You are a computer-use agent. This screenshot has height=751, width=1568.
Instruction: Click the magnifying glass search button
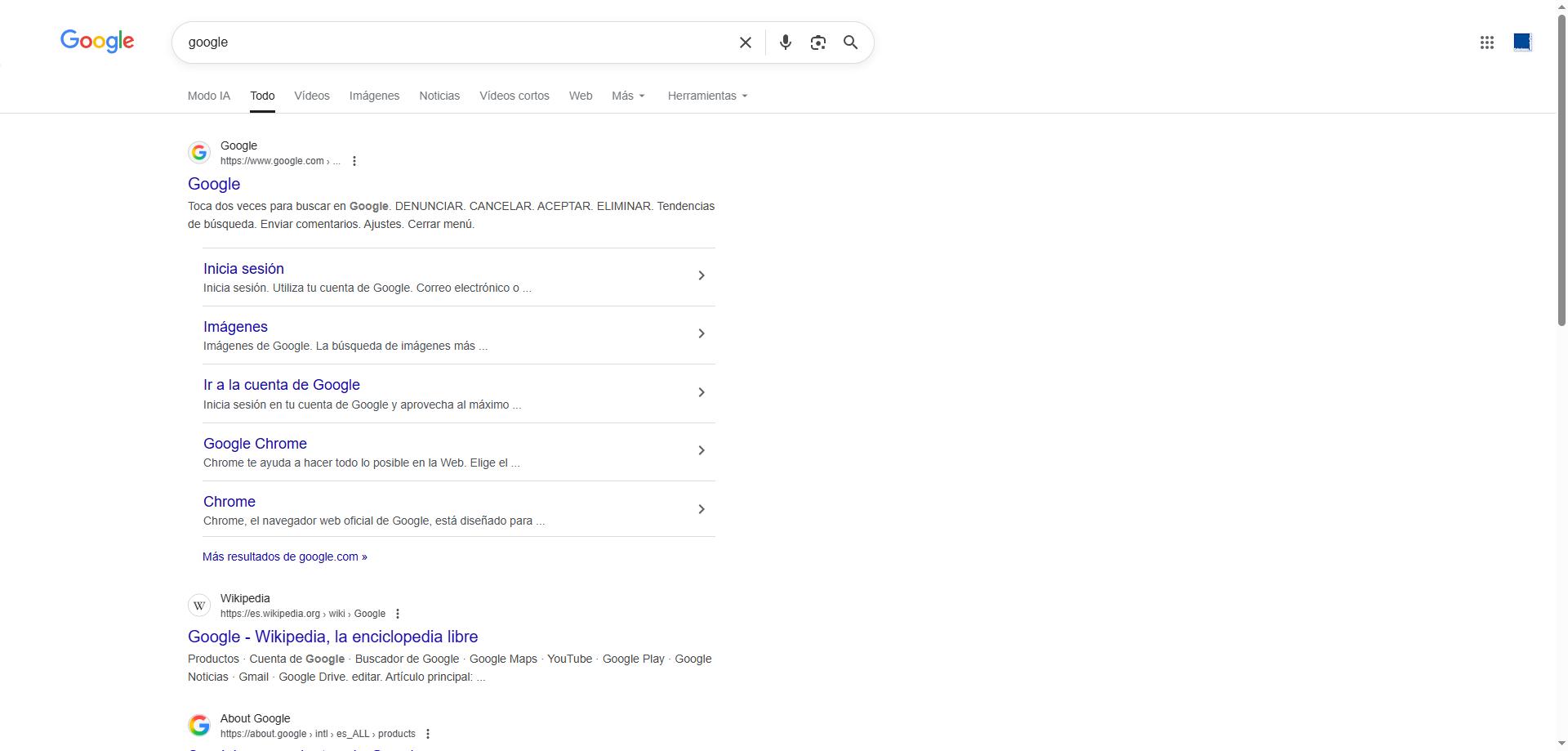tap(850, 42)
